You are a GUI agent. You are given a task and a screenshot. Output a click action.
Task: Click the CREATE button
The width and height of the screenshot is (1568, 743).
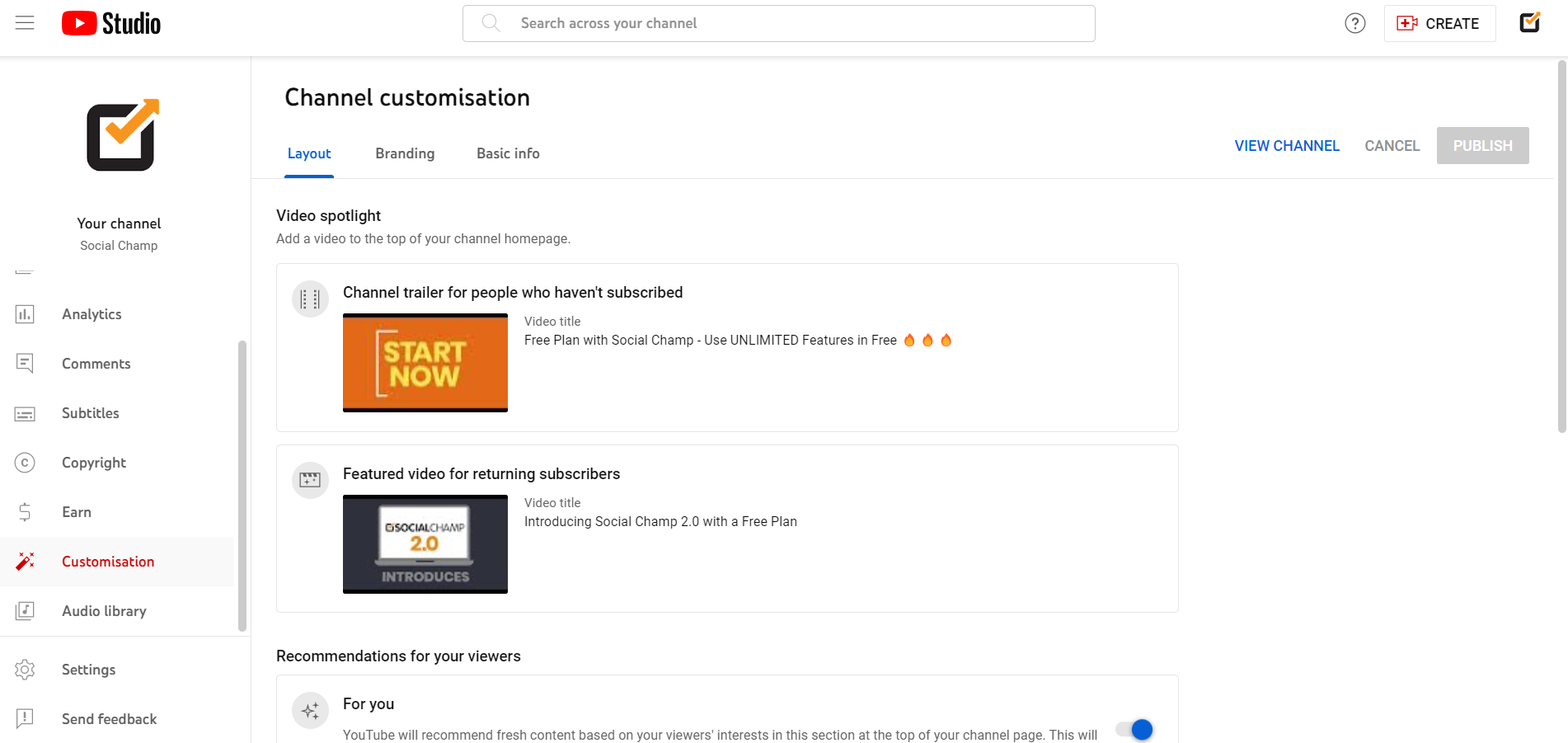pos(1439,23)
